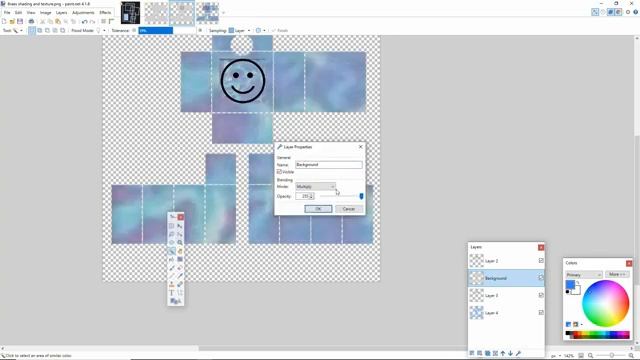Click the Print icon in the toolbar
The width and height of the screenshot is (640, 360).
click(x=31, y=21)
